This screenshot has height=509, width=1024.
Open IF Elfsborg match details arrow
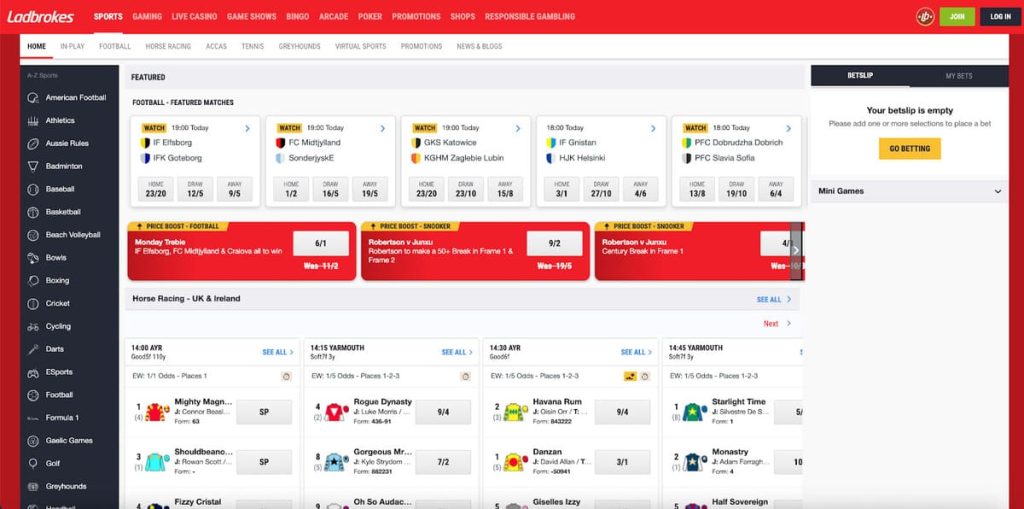[247, 128]
